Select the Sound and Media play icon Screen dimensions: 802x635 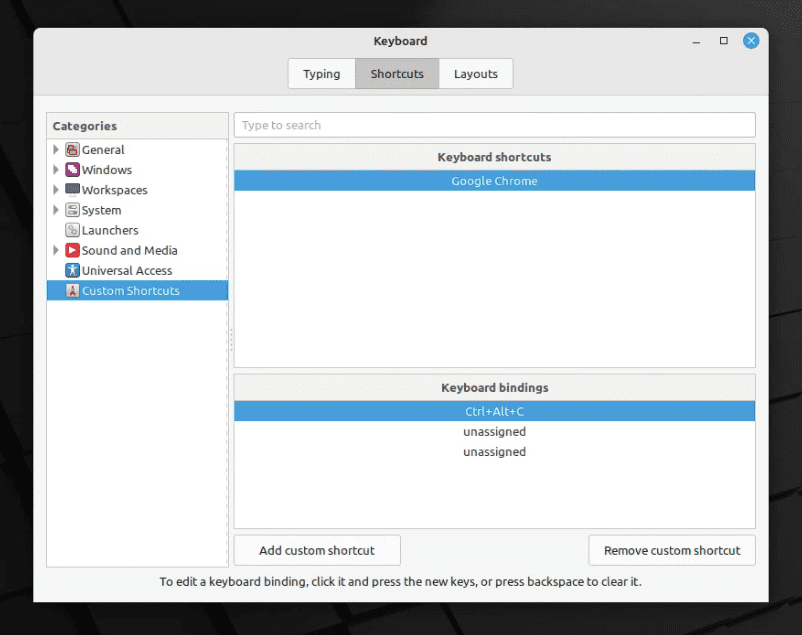pyautogui.click(x=70, y=250)
